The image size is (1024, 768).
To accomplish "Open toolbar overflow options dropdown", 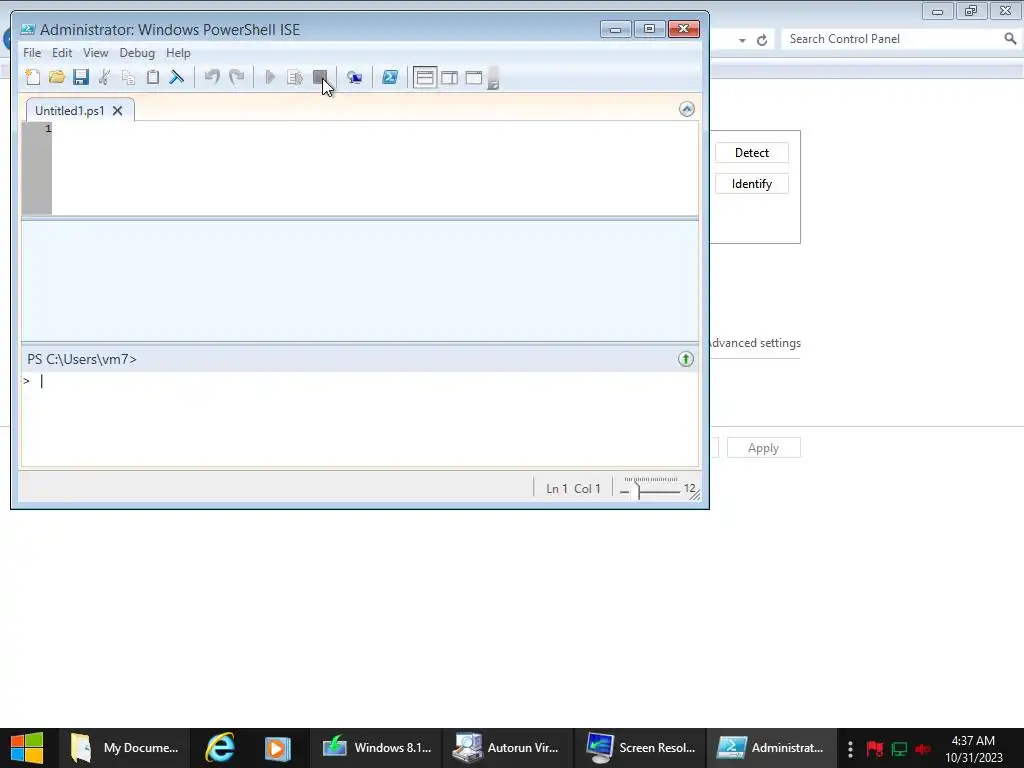I will tap(494, 78).
